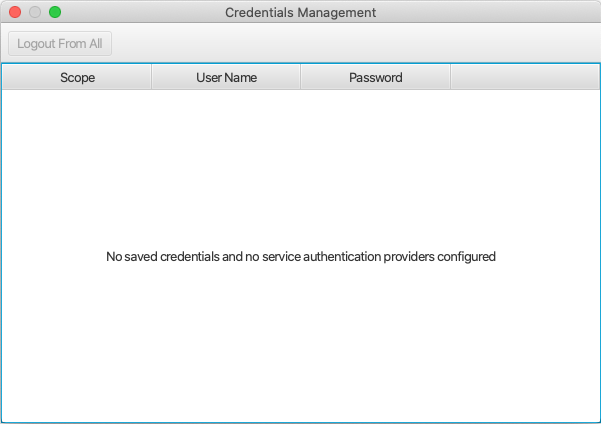Click the divider right of Password header
601x424 pixels.
(x=450, y=77)
